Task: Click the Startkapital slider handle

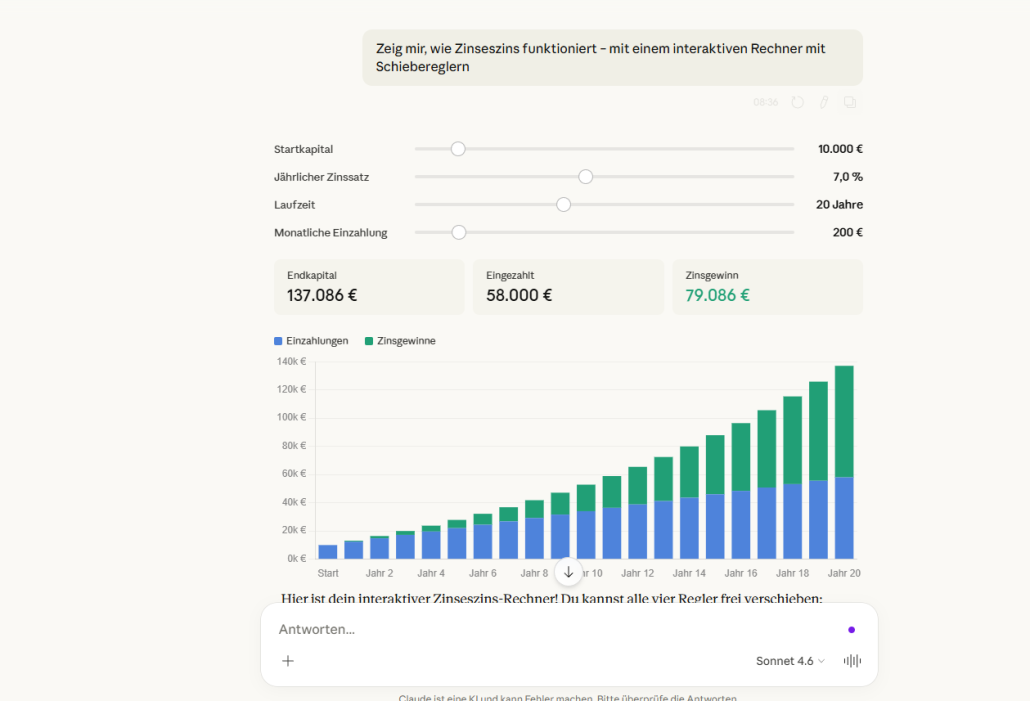Action: pos(458,149)
